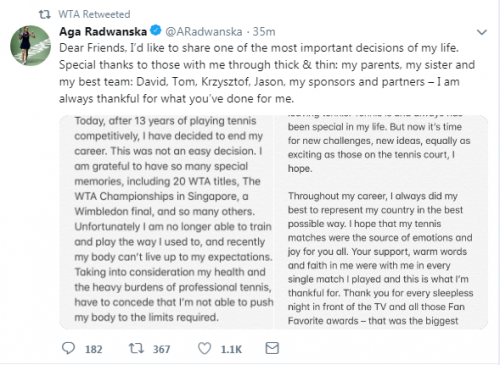Viewport: 500px width, 365px height.
Task: Like the tweet with the heart icon
Action: (x=204, y=349)
